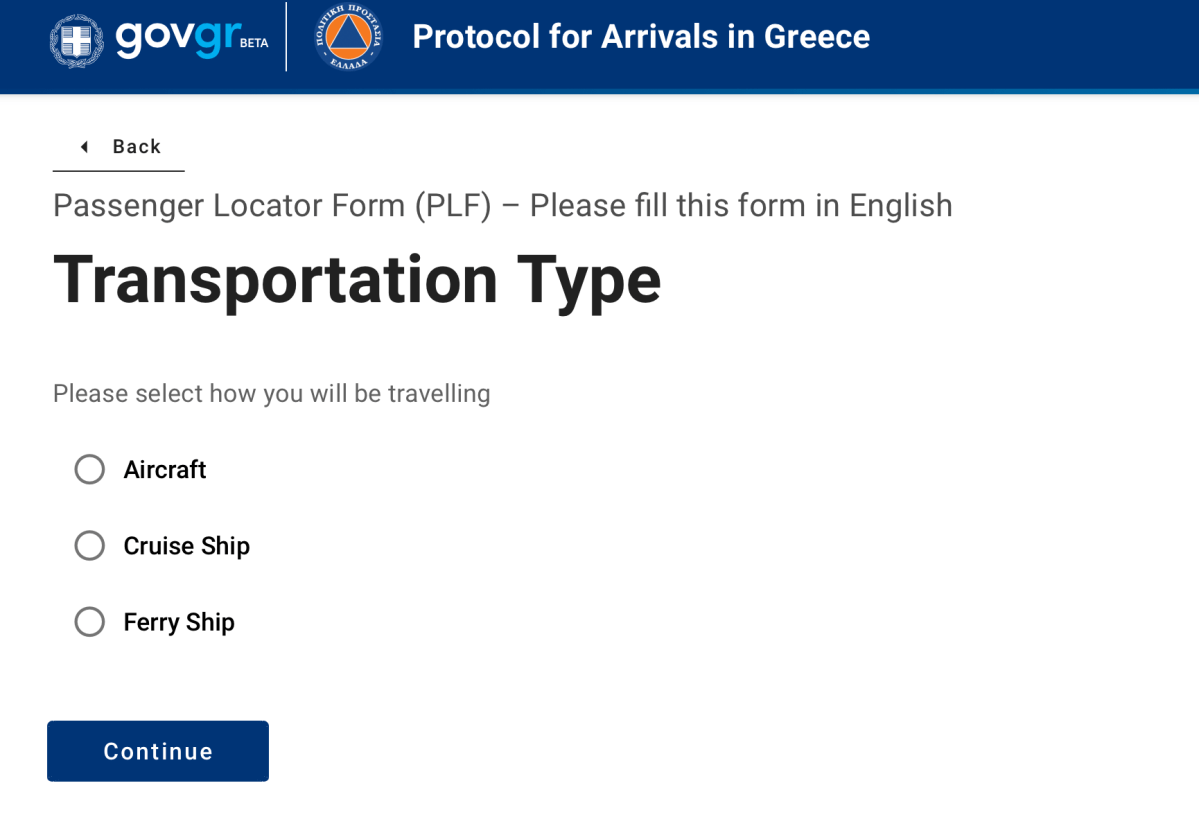Viewport: 1199px width, 826px height.
Task: Click the Ferry Ship option label
Action: tap(179, 622)
